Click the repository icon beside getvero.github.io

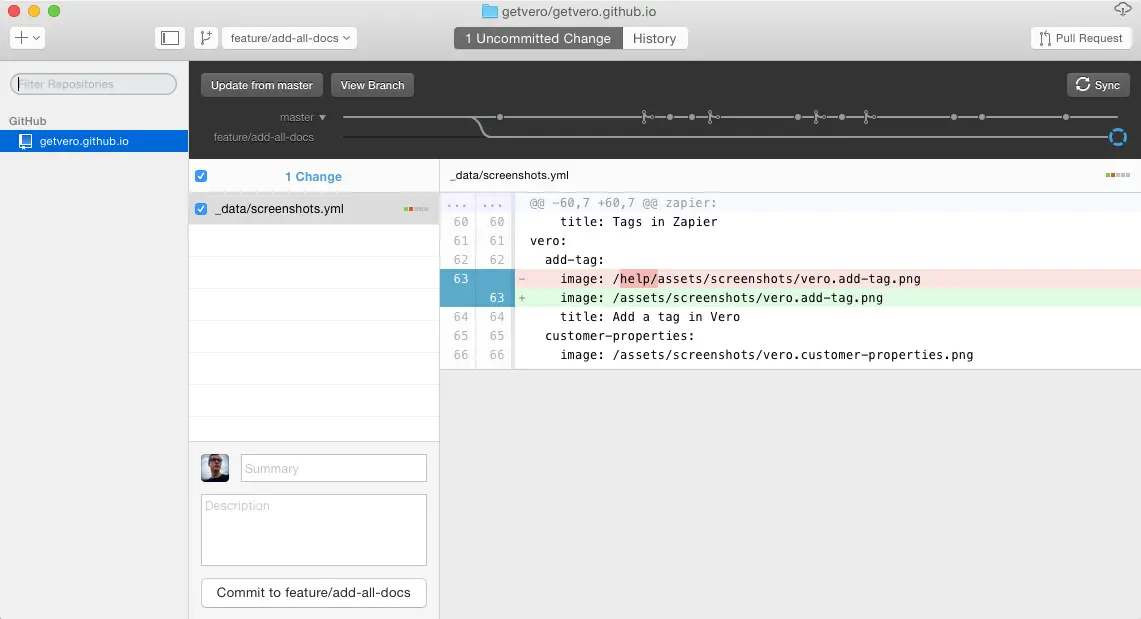click(x=25, y=141)
